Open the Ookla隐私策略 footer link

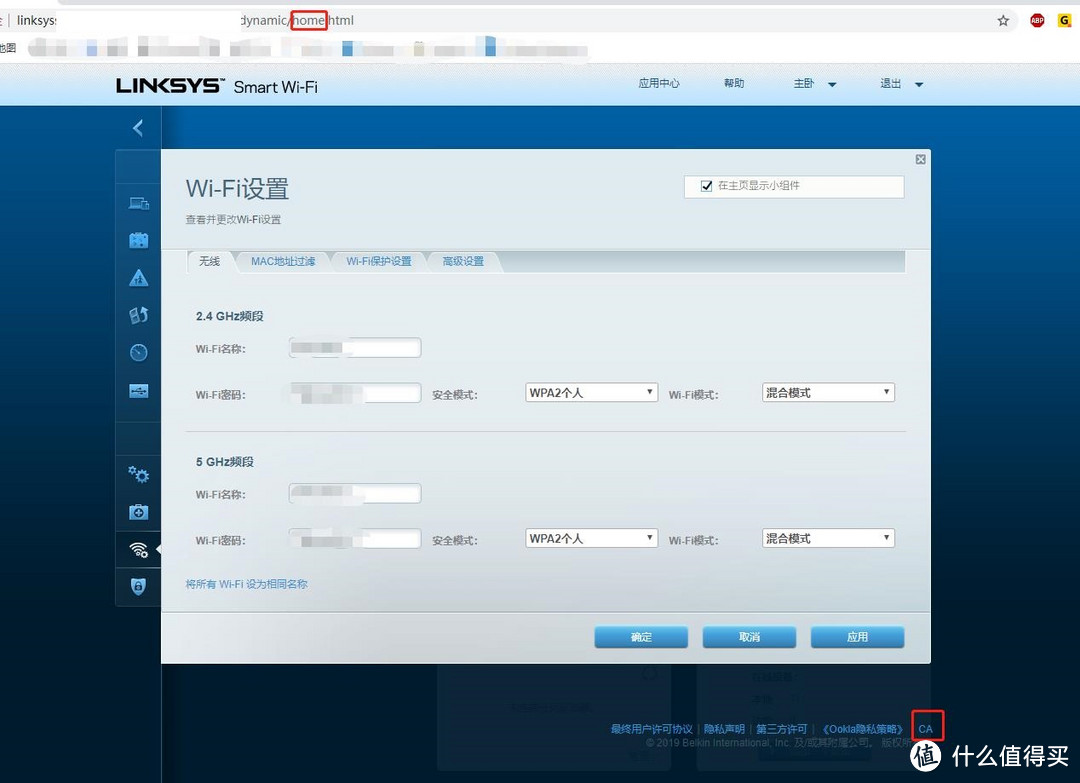tap(862, 729)
